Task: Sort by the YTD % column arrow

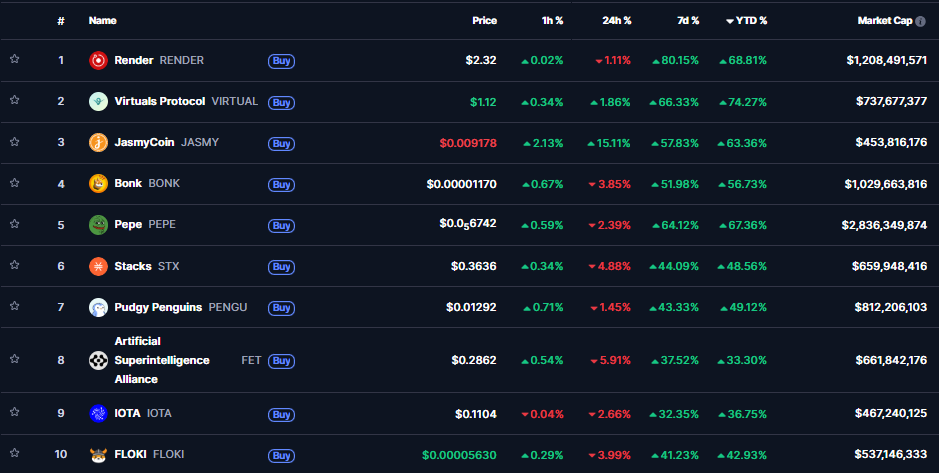Action: click(x=730, y=20)
